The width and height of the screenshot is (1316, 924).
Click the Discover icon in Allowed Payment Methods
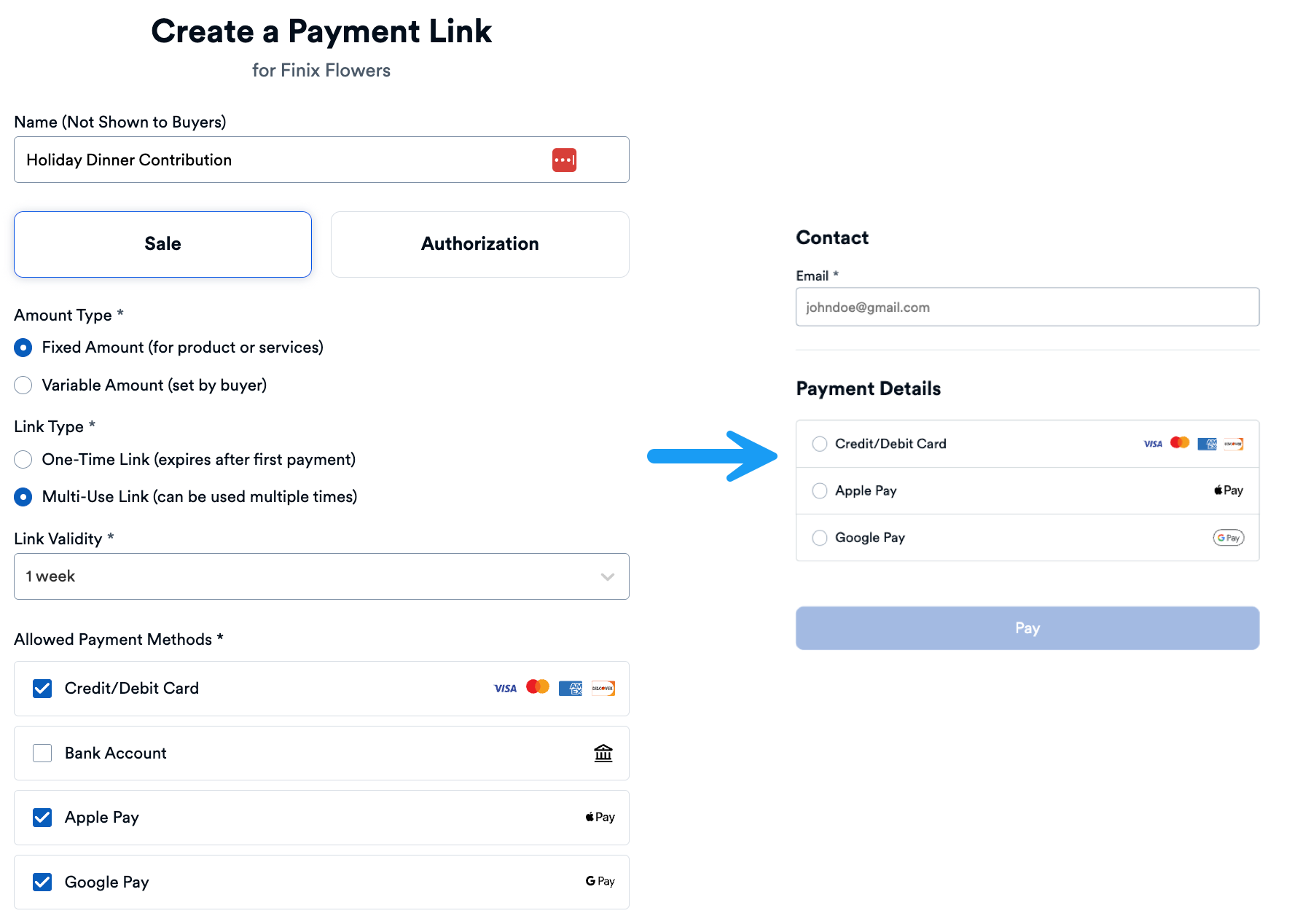pyautogui.click(x=603, y=687)
